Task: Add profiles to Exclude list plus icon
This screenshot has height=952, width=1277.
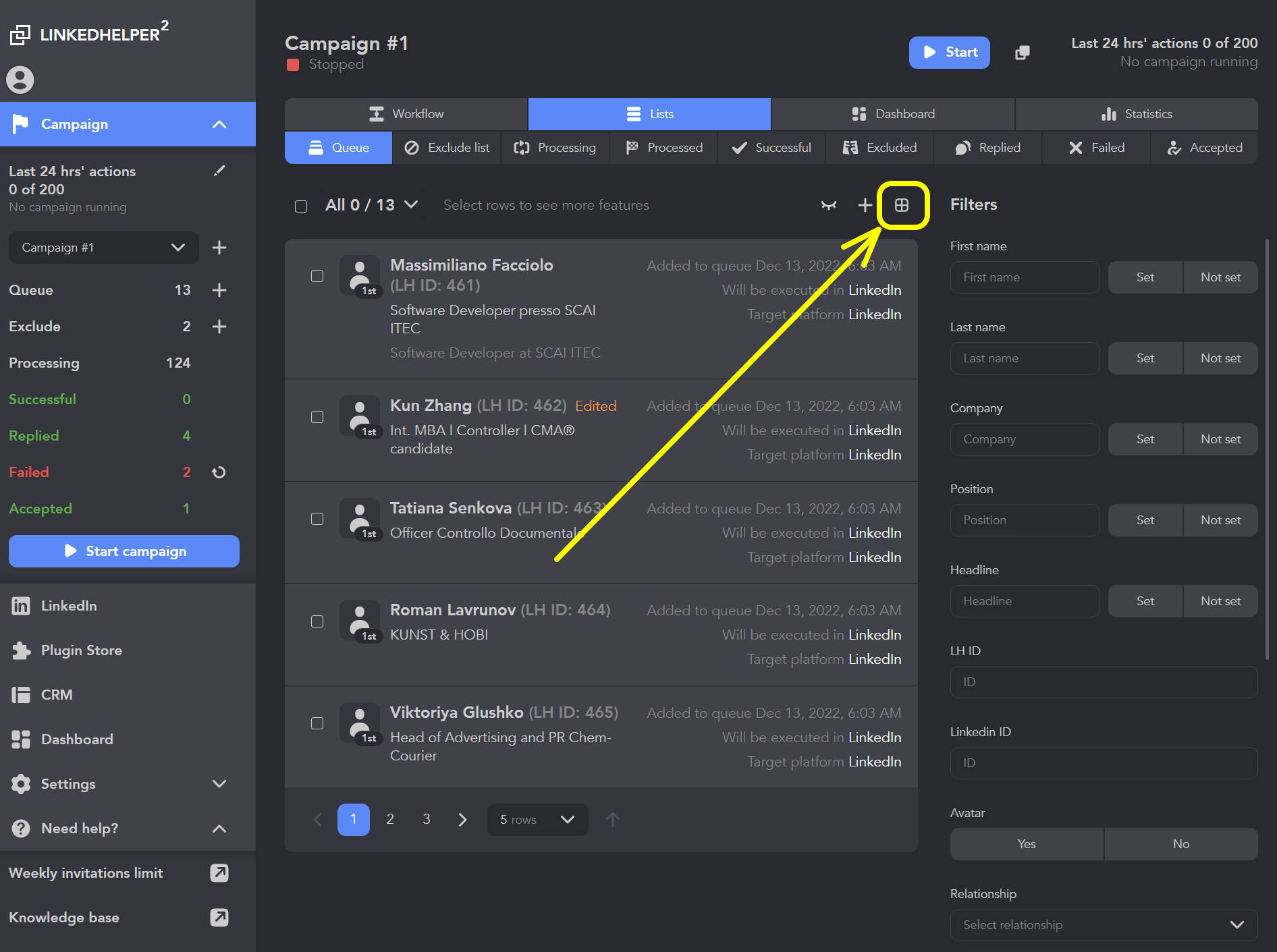Action: [219, 327]
